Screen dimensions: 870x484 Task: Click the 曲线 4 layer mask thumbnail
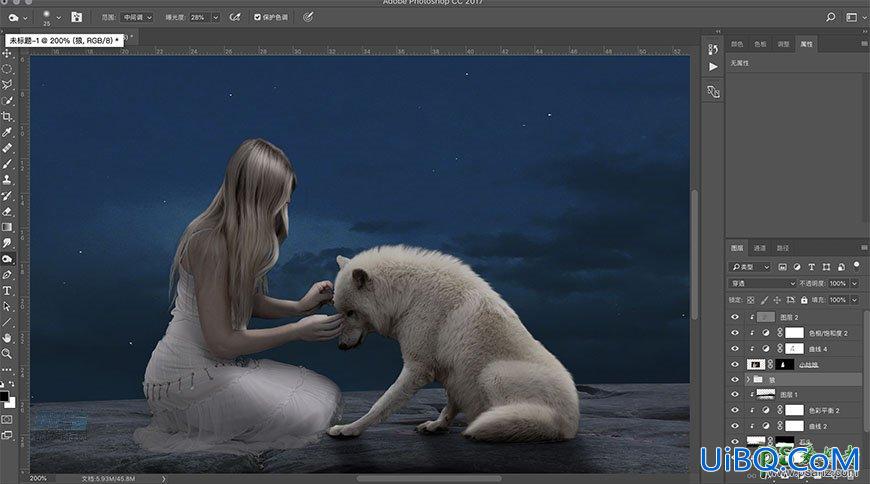(795, 349)
